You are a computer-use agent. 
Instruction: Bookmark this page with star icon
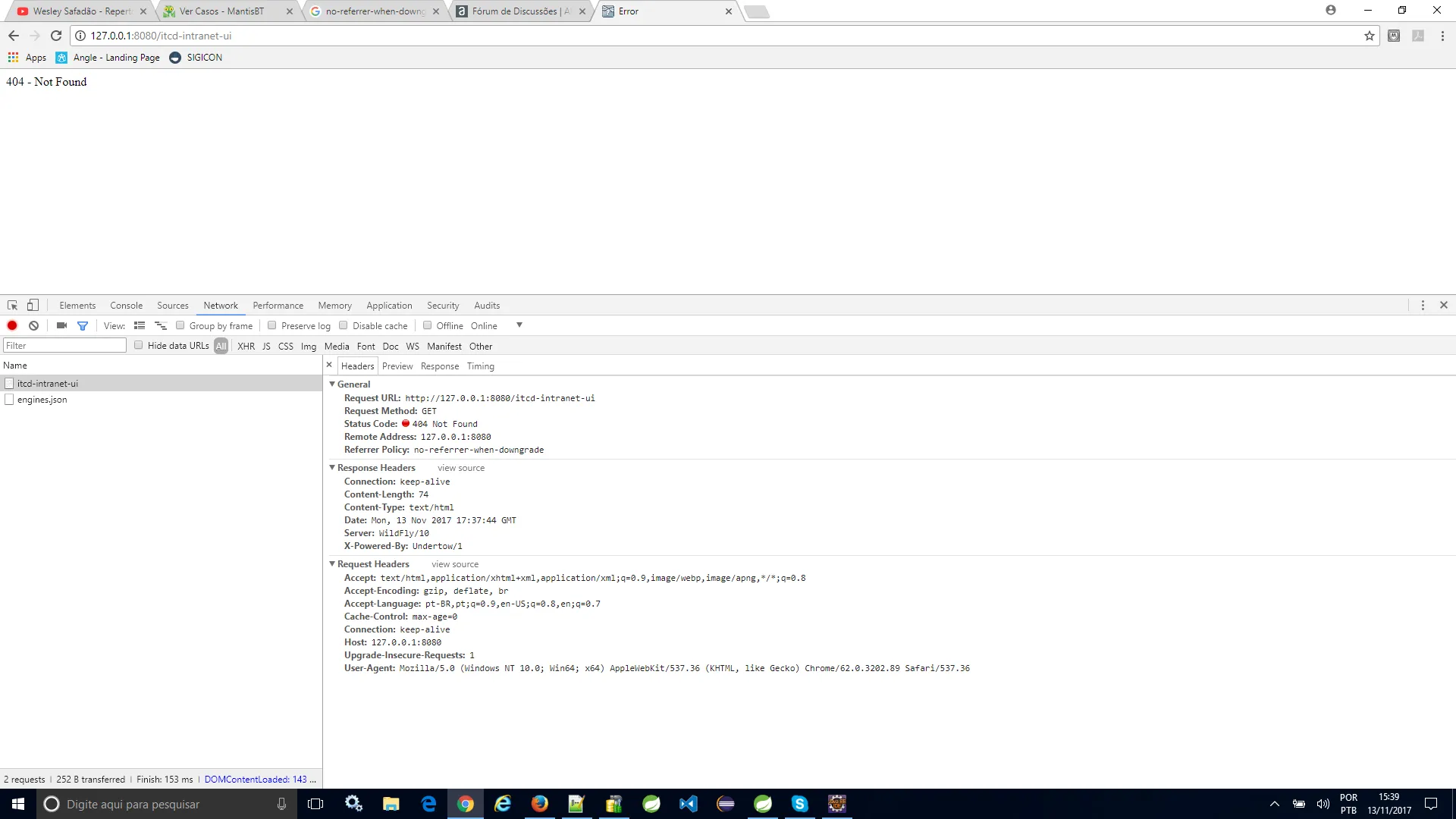1369,36
